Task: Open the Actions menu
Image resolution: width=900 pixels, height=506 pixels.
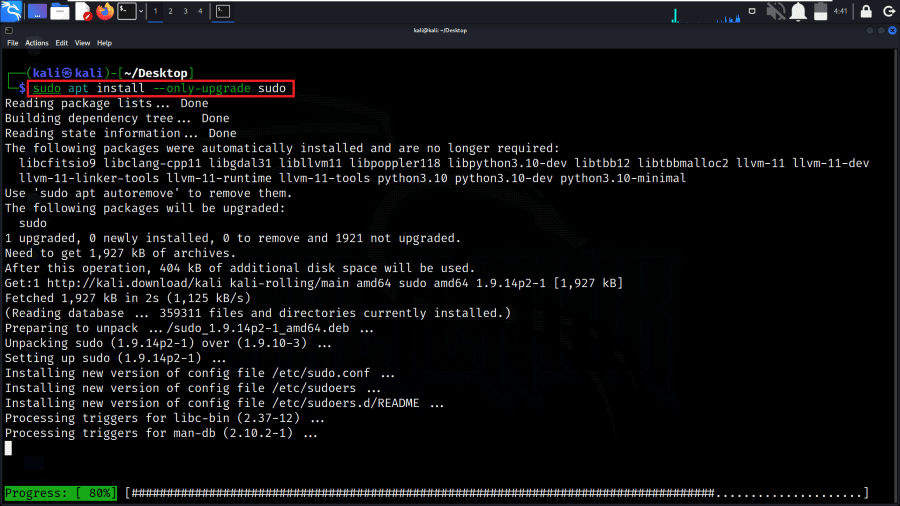Action: click(37, 43)
